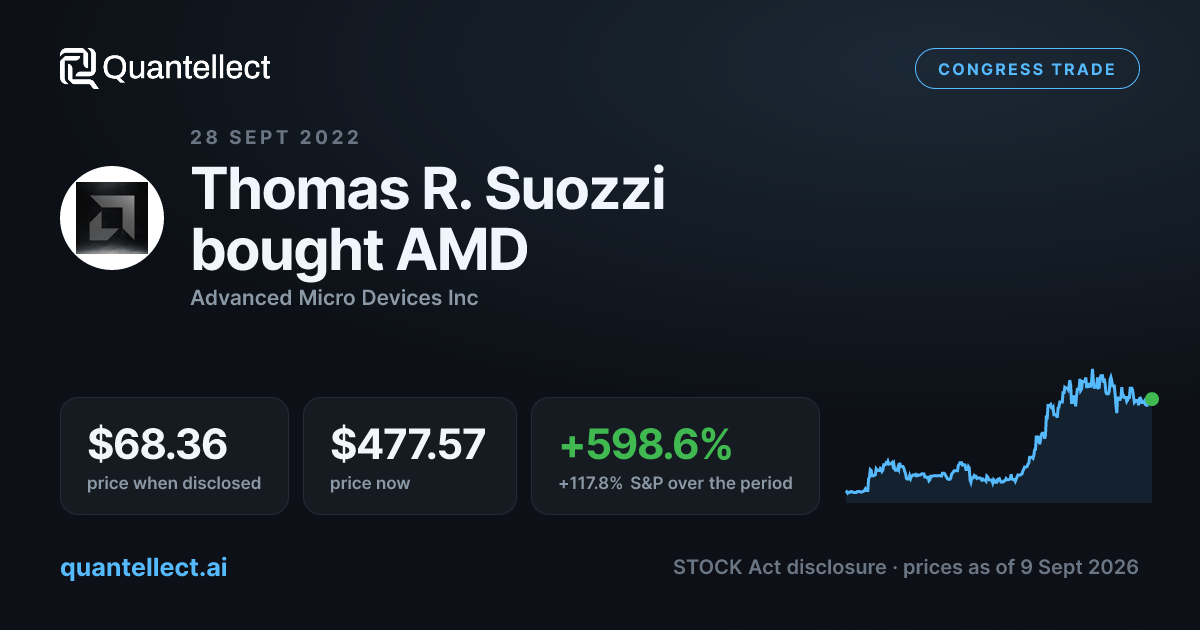Click the AMD company logo avatar
This screenshot has height=630, width=1200.
click(112, 218)
